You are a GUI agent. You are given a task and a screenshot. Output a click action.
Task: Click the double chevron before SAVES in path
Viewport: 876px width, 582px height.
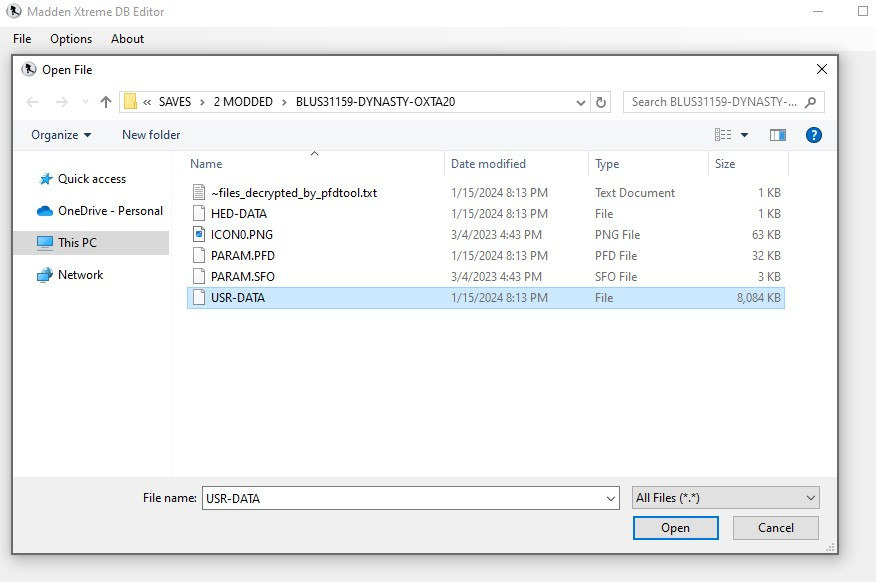[147, 102]
